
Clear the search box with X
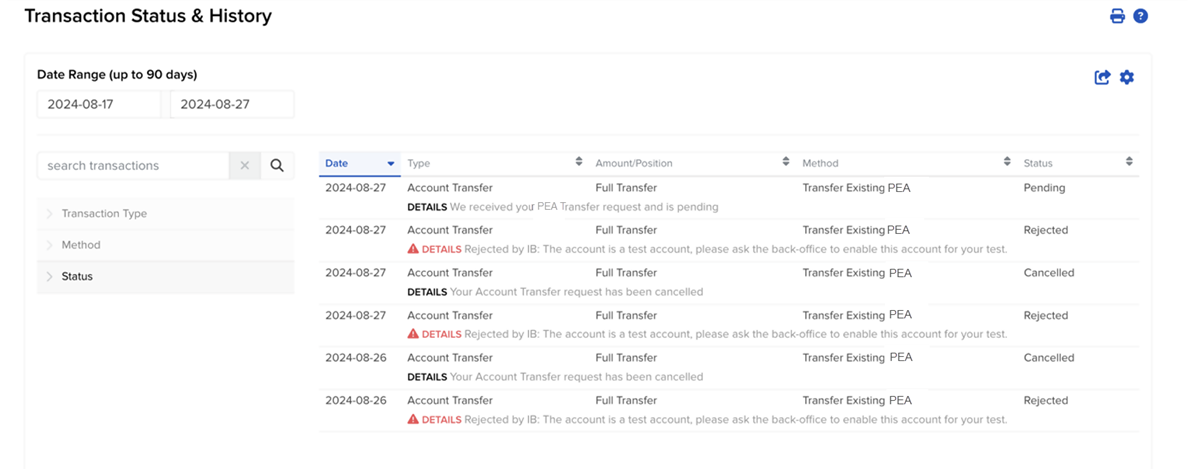click(245, 166)
